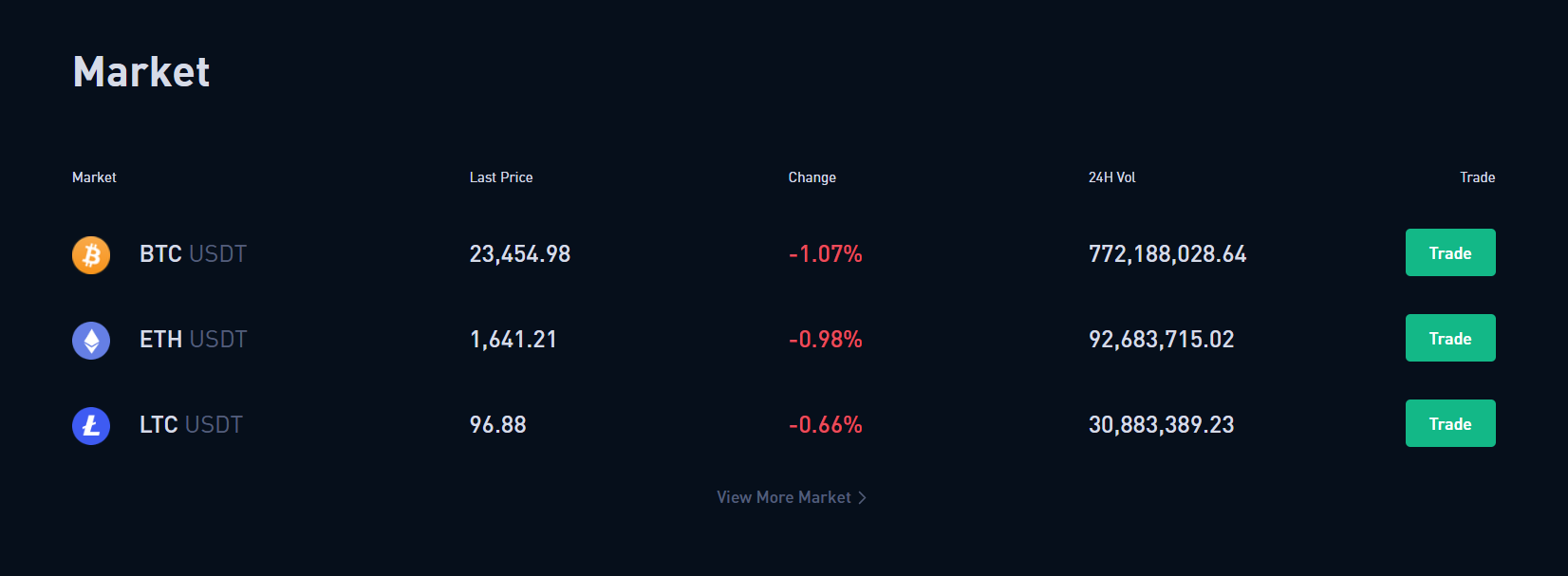Click the Ethereum coin icon
This screenshot has width=1568, height=576.
pyautogui.click(x=91, y=340)
